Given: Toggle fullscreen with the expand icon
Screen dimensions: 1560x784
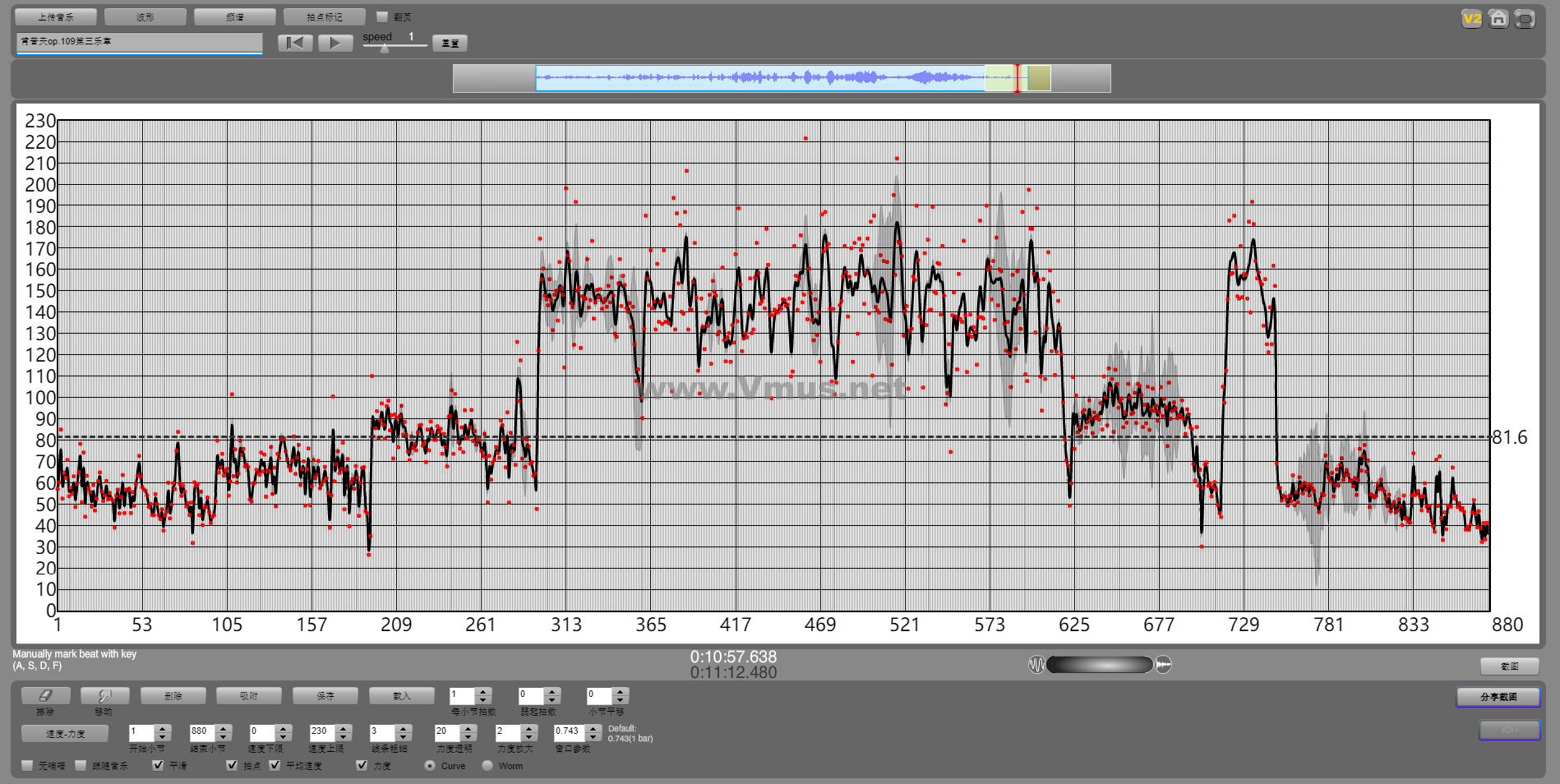Looking at the screenshot, I should 1525,19.
